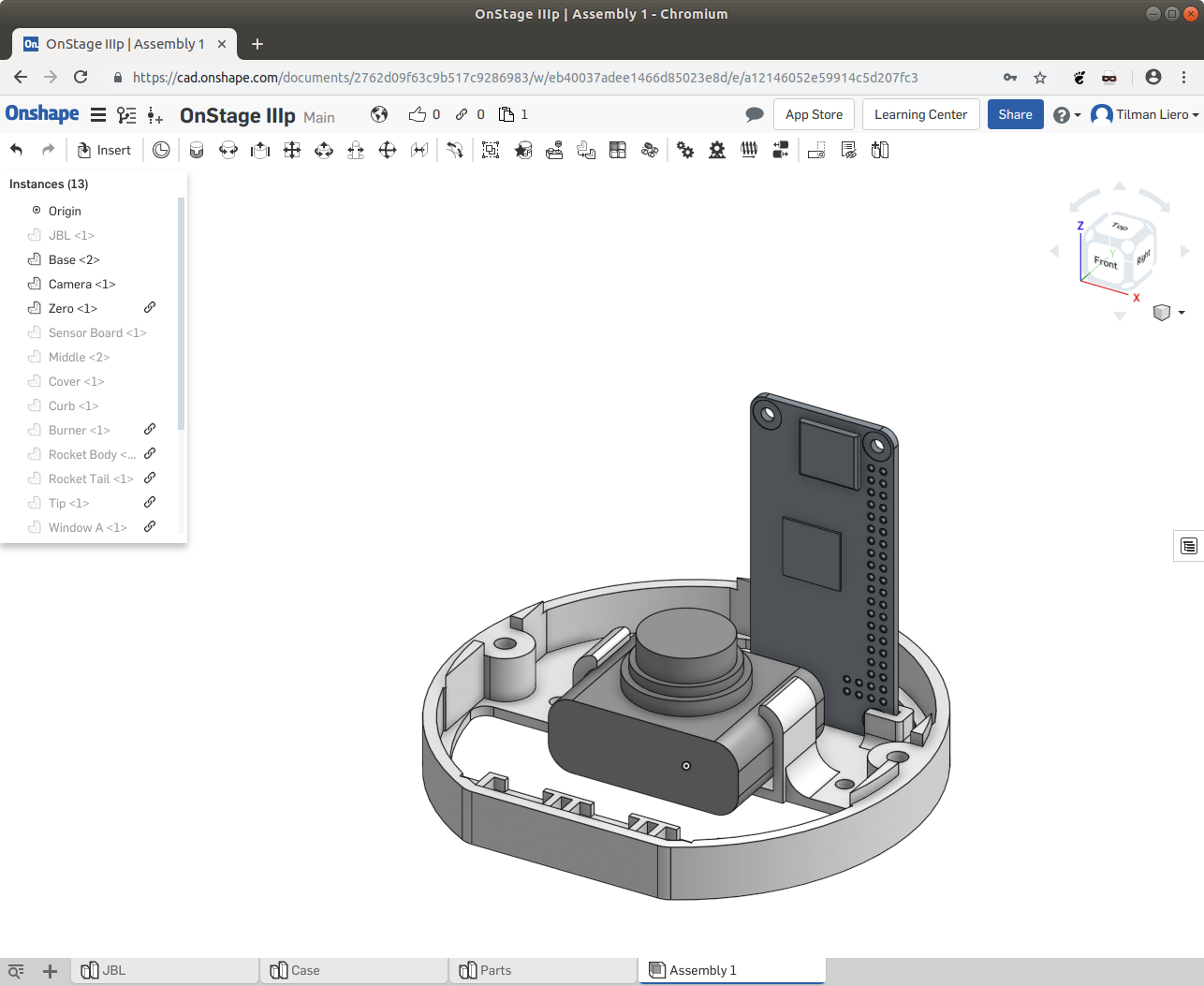Image resolution: width=1204 pixels, height=986 pixels.
Task: Click the link icon on the Window A row
Action: pyautogui.click(x=150, y=526)
